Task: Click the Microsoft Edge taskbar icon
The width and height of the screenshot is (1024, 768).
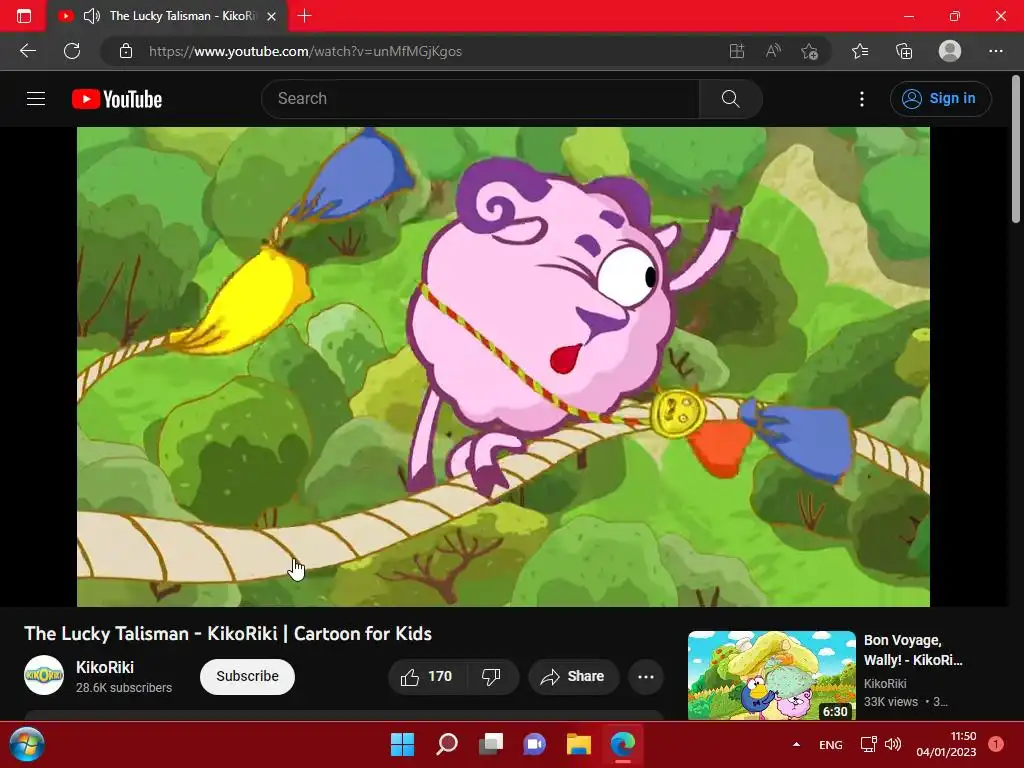Action: (x=622, y=744)
